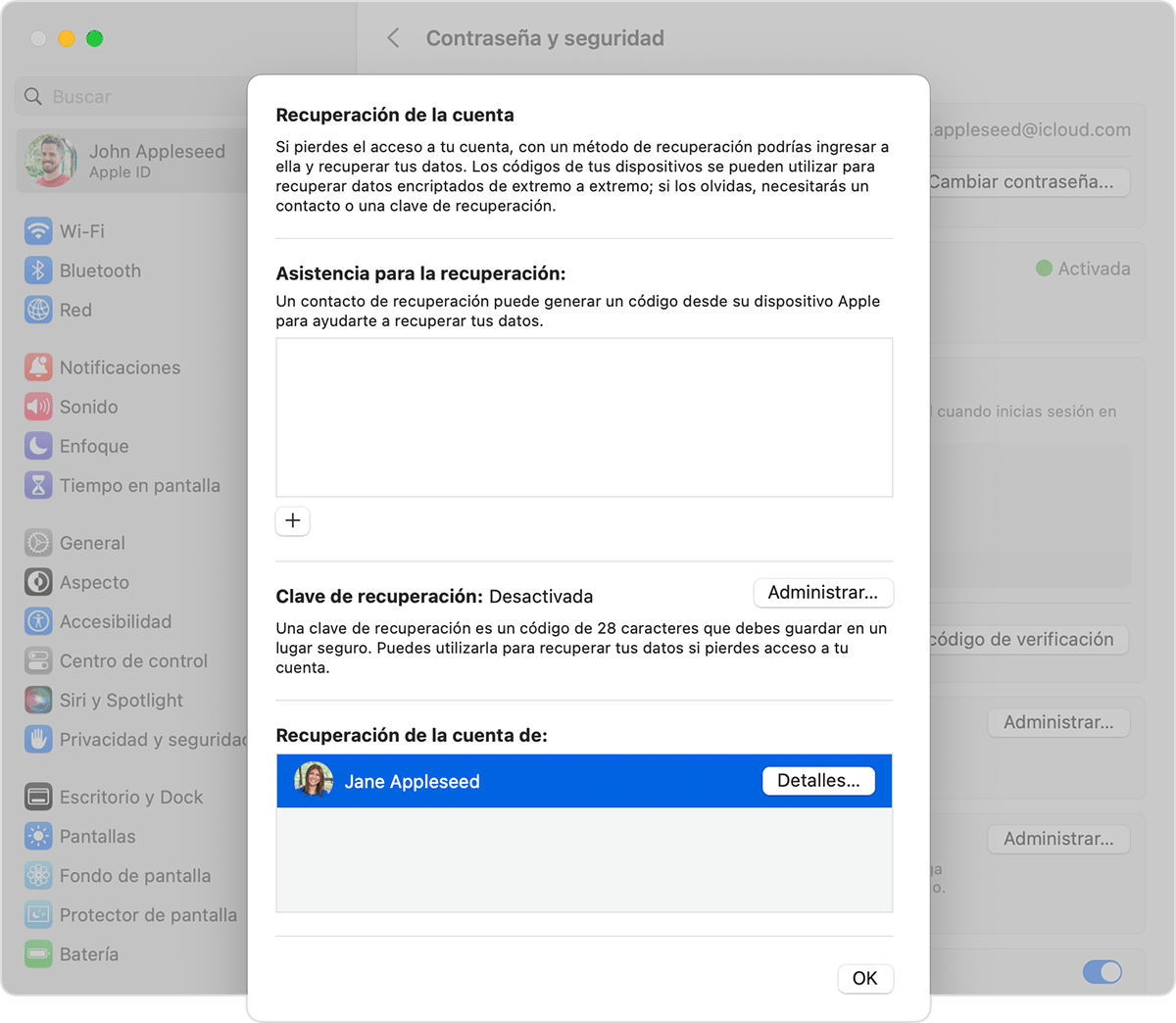Click the Accesibilidad icon
Image resolution: width=1176 pixels, height=1023 pixels.
tap(38, 621)
